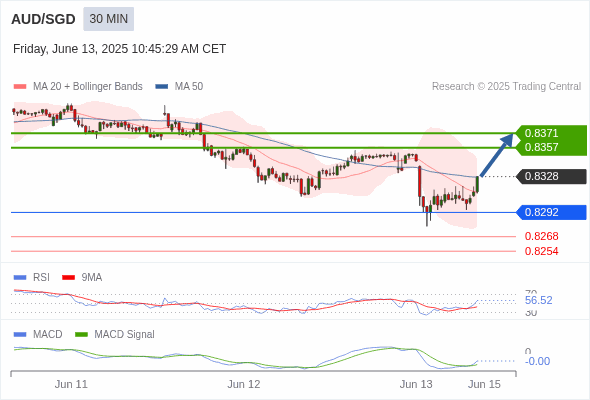The width and height of the screenshot is (590, 400).
Task: Click the '9MA' legend label
Action: coord(92,278)
